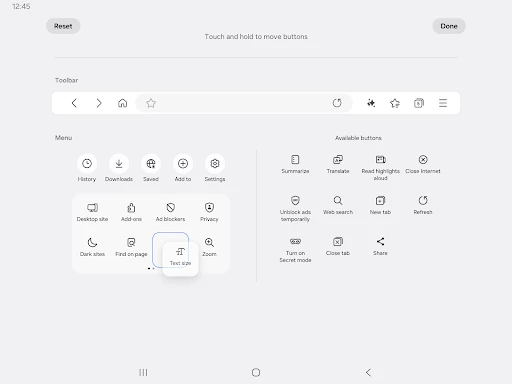
Task: Tap the Dark sites menu icon
Action: [x=92, y=243]
